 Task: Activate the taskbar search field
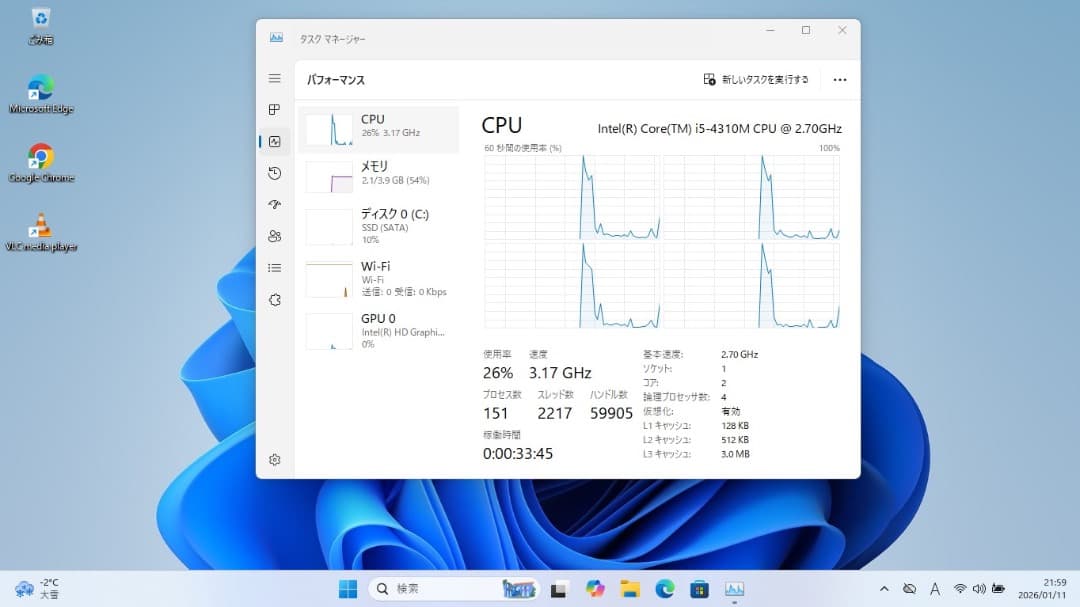coord(430,589)
